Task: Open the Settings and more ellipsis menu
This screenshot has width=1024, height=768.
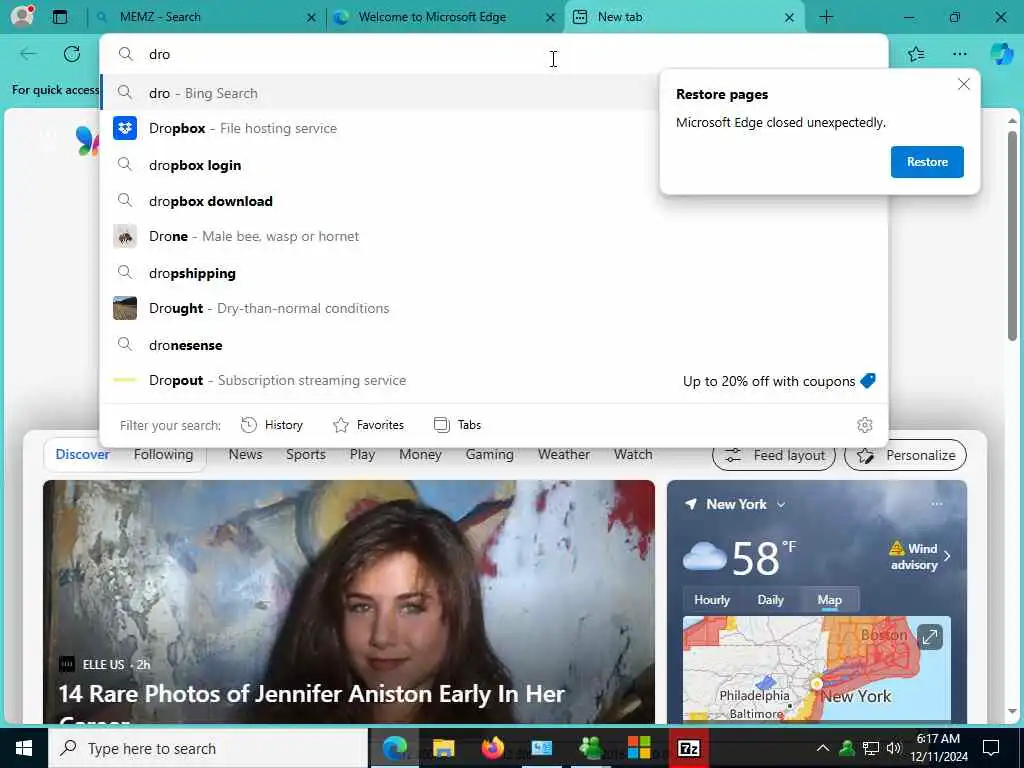Action: [959, 54]
